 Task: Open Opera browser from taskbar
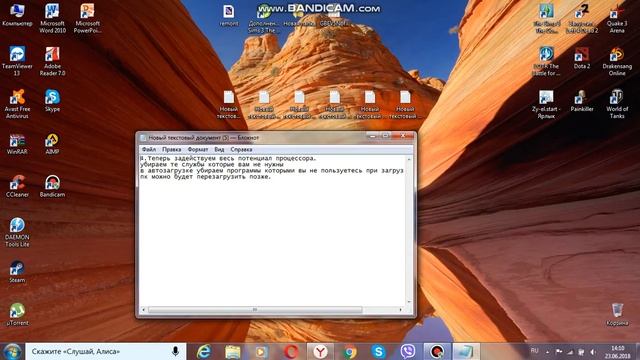click(291, 351)
